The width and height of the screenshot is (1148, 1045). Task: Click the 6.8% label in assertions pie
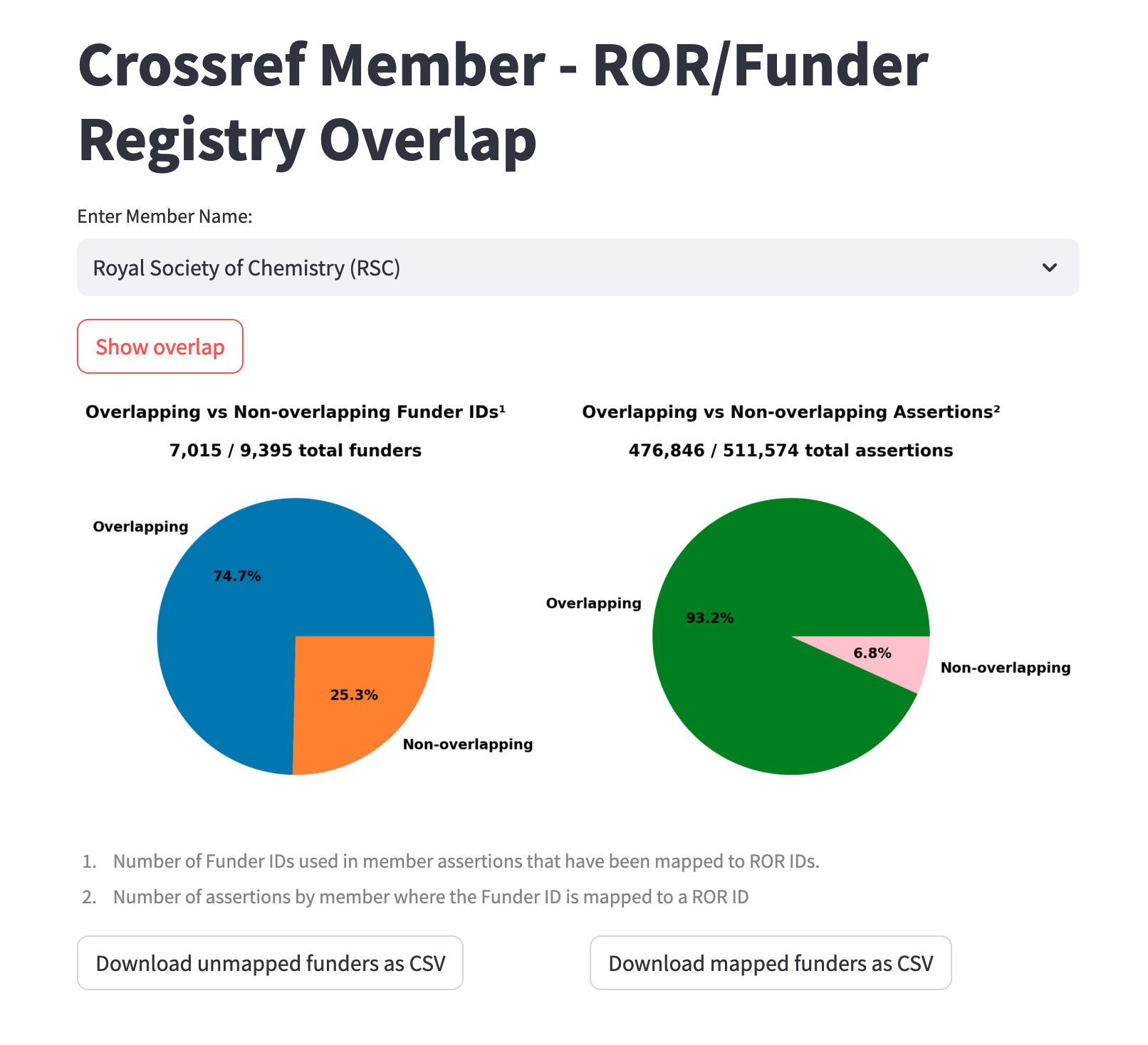click(872, 653)
